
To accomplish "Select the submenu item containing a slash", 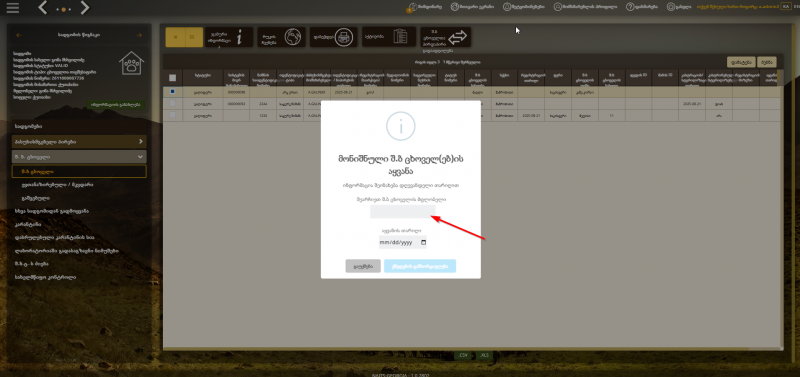I will point(57,185).
